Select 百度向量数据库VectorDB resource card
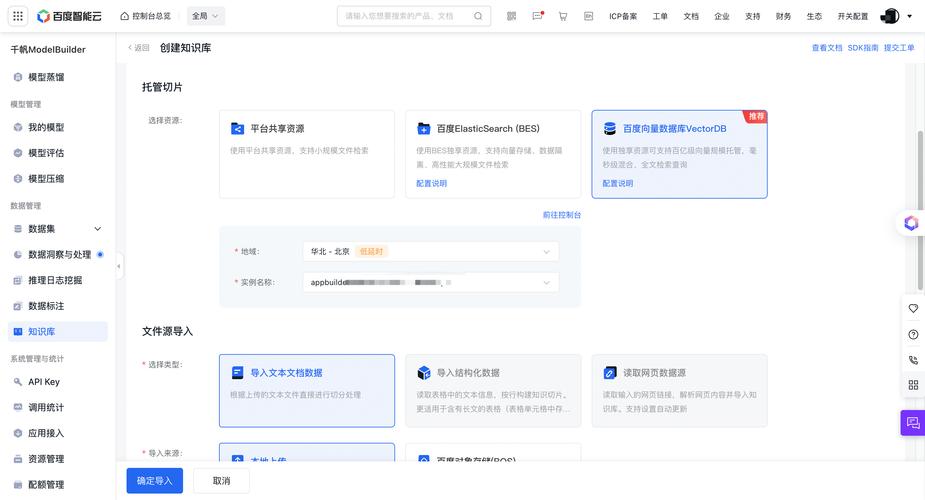The width and height of the screenshot is (925, 500). click(680, 154)
